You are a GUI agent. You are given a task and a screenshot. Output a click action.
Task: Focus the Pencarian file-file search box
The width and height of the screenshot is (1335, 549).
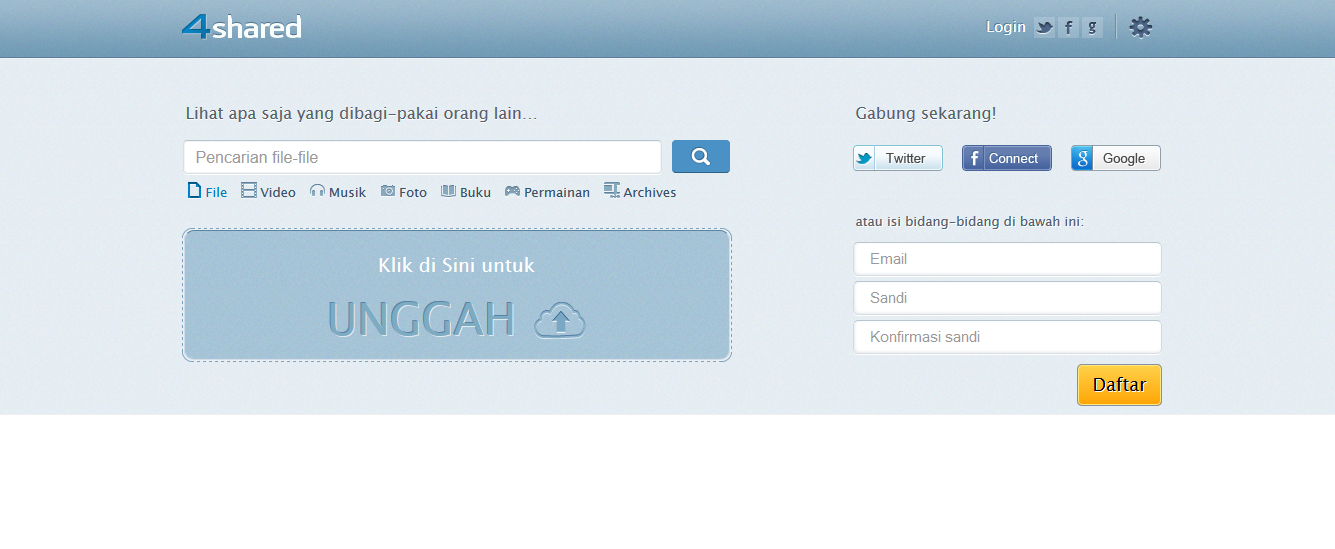pyautogui.click(x=422, y=157)
